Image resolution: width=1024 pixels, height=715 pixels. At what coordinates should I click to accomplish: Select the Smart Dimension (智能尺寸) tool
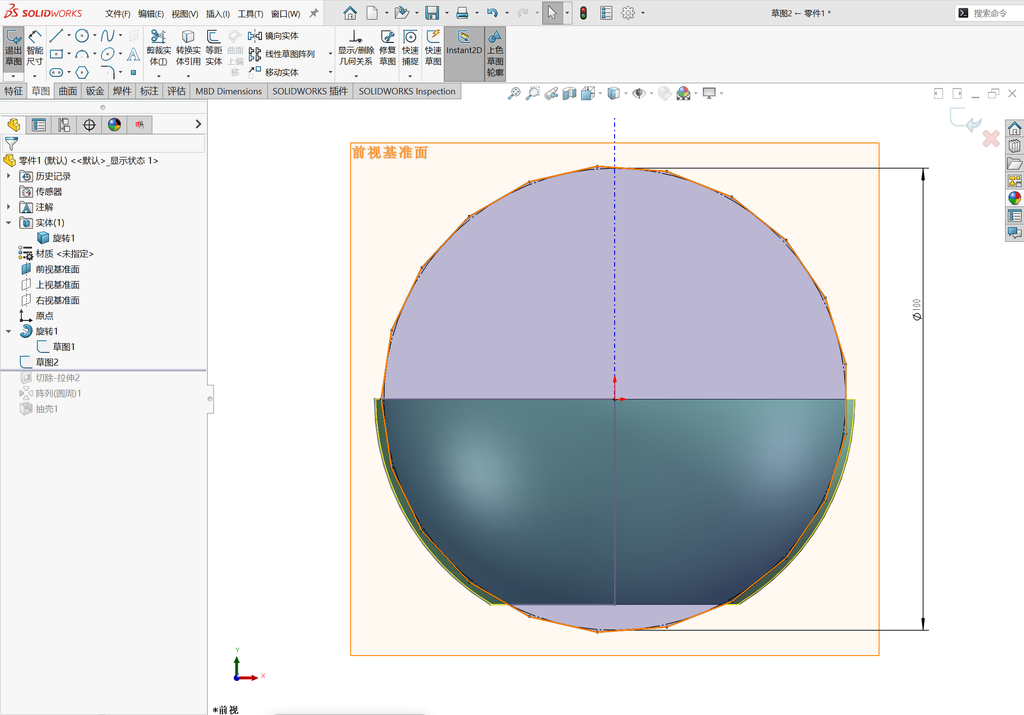tap(35, 48)
